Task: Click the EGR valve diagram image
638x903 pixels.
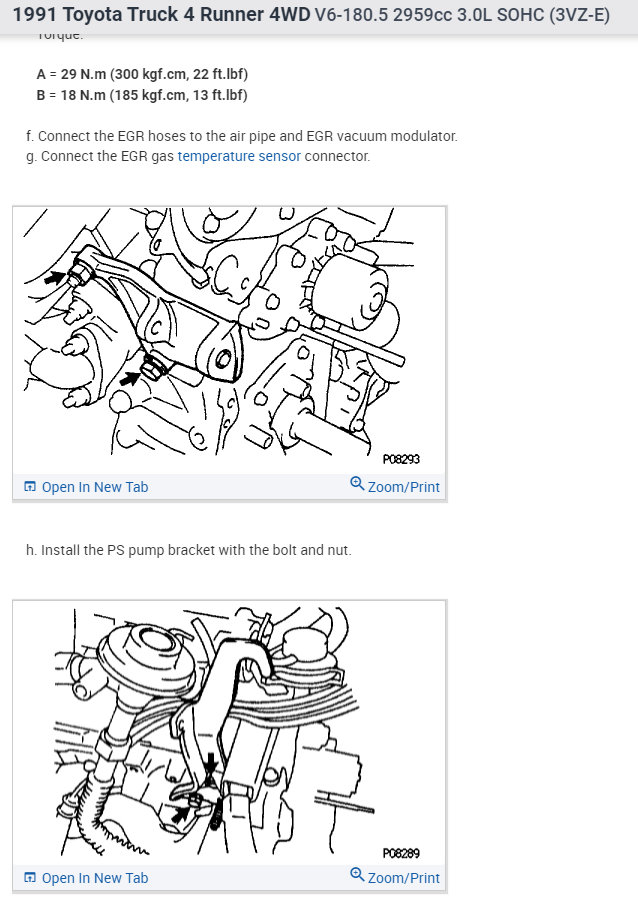Action: (230, 733)
